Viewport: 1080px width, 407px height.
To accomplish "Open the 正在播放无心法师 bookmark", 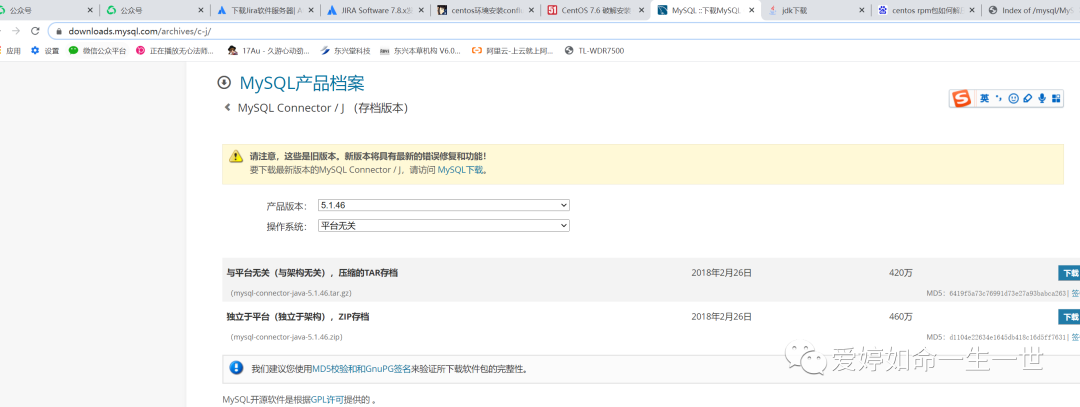I will [x=175, y=50].
